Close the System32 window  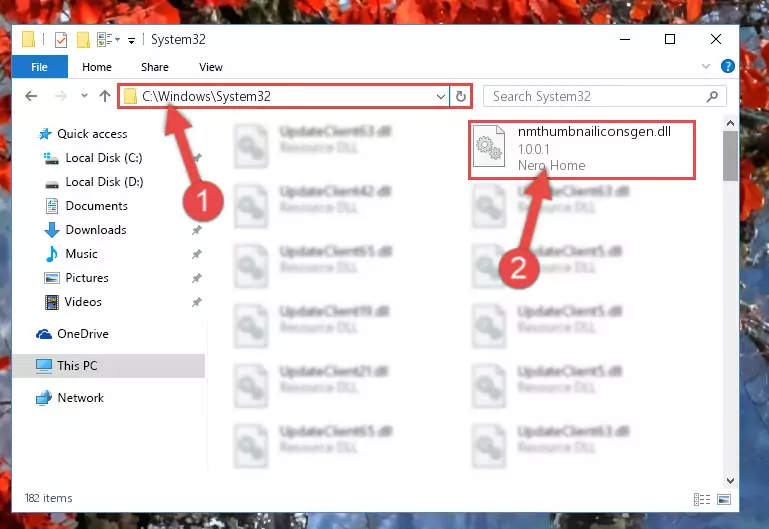[716, 39]
